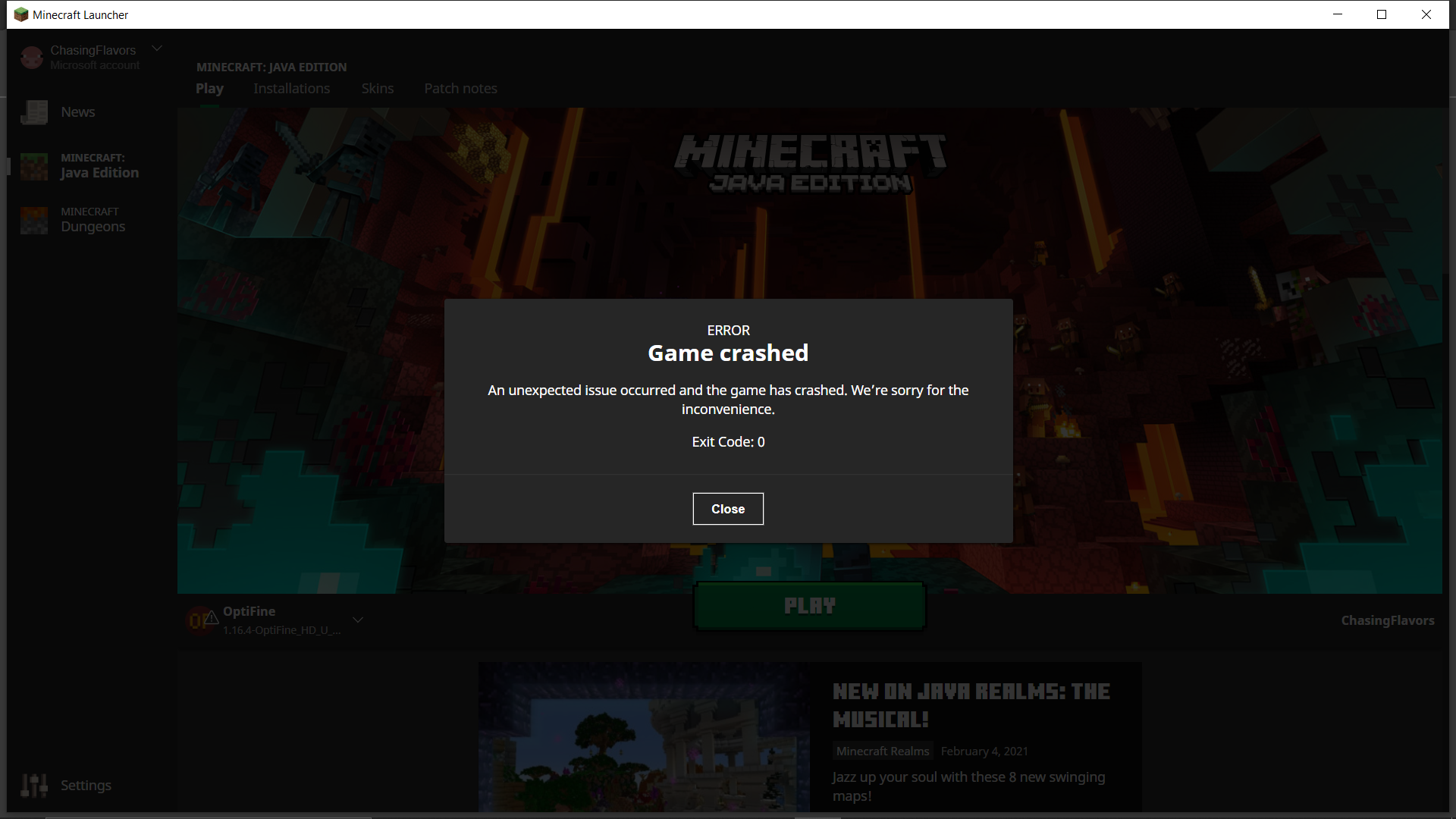Screen dimensions: 1456x819
Task: Click the ChasingFlavors account avatar
Action: click(32, 58)
